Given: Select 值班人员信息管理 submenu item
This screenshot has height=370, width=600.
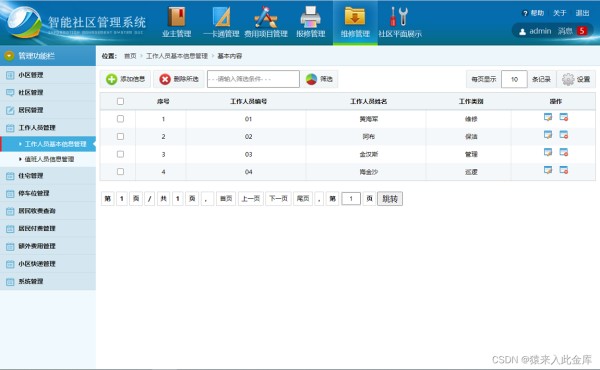Looking at the screenshot, I should coord(48,159).
